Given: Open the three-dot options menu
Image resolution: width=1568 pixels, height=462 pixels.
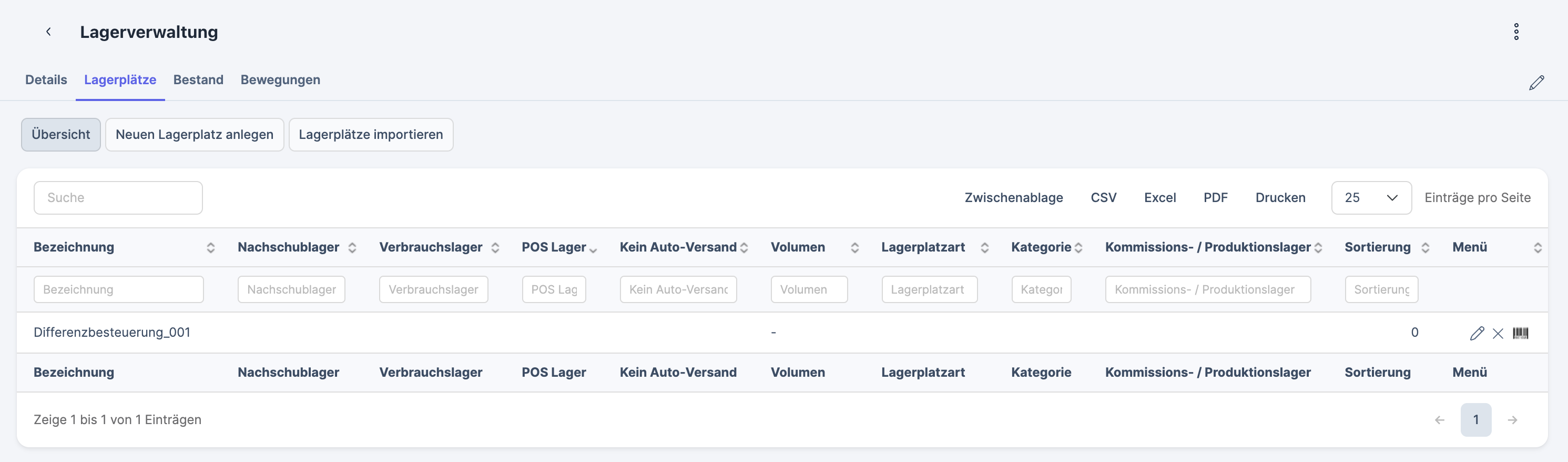Looking at the screenshot, I should click(x=1515, y=32).
